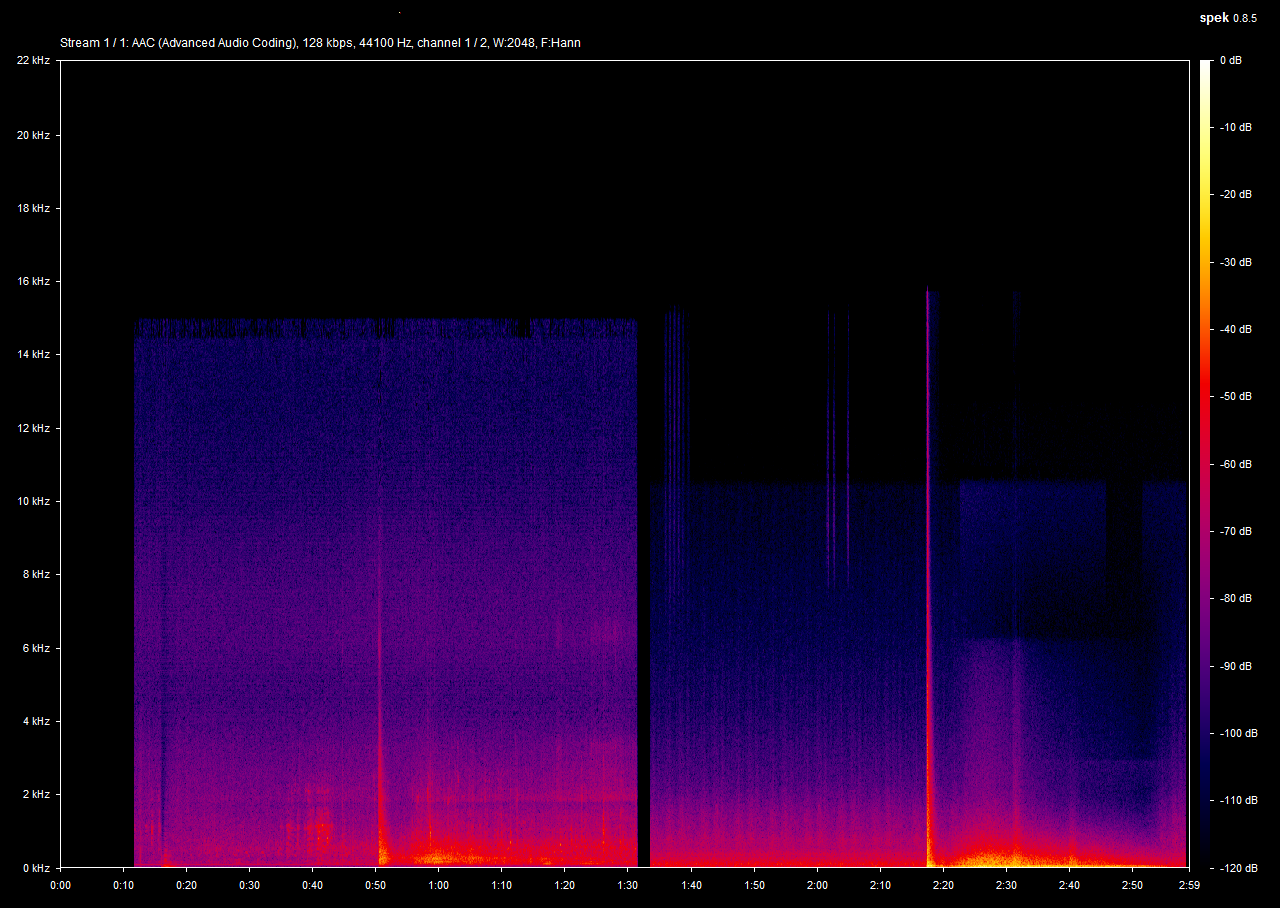This screenshot has height=908, width=1280.
Task: Select the '-90 dB' scale label
Action: click(1235, 665)
